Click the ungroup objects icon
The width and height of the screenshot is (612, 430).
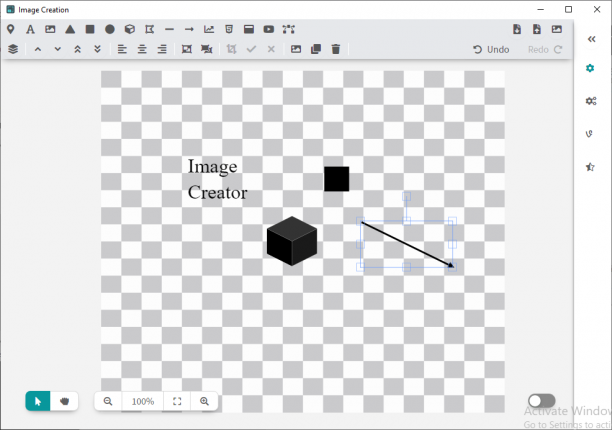coord(207,49)
